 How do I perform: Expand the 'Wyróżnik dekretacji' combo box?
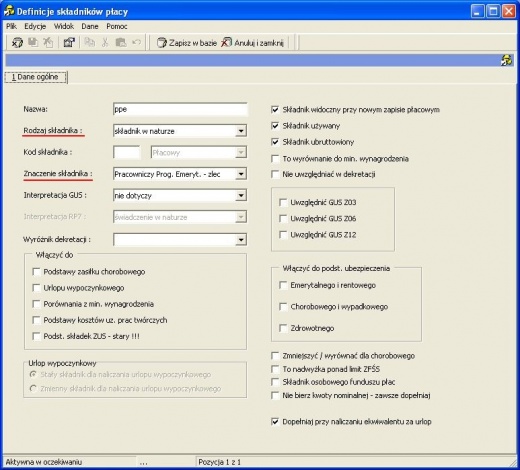(x=241, y=240)
